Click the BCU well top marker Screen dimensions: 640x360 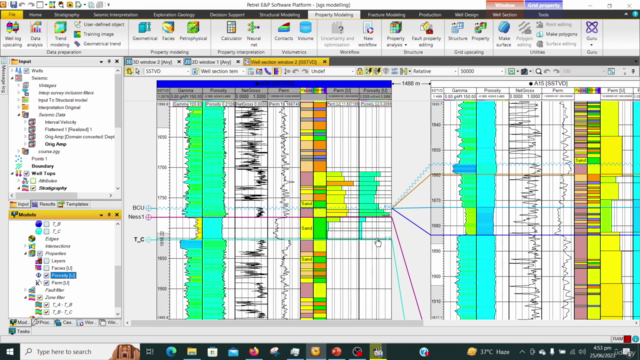click(149, 208)
